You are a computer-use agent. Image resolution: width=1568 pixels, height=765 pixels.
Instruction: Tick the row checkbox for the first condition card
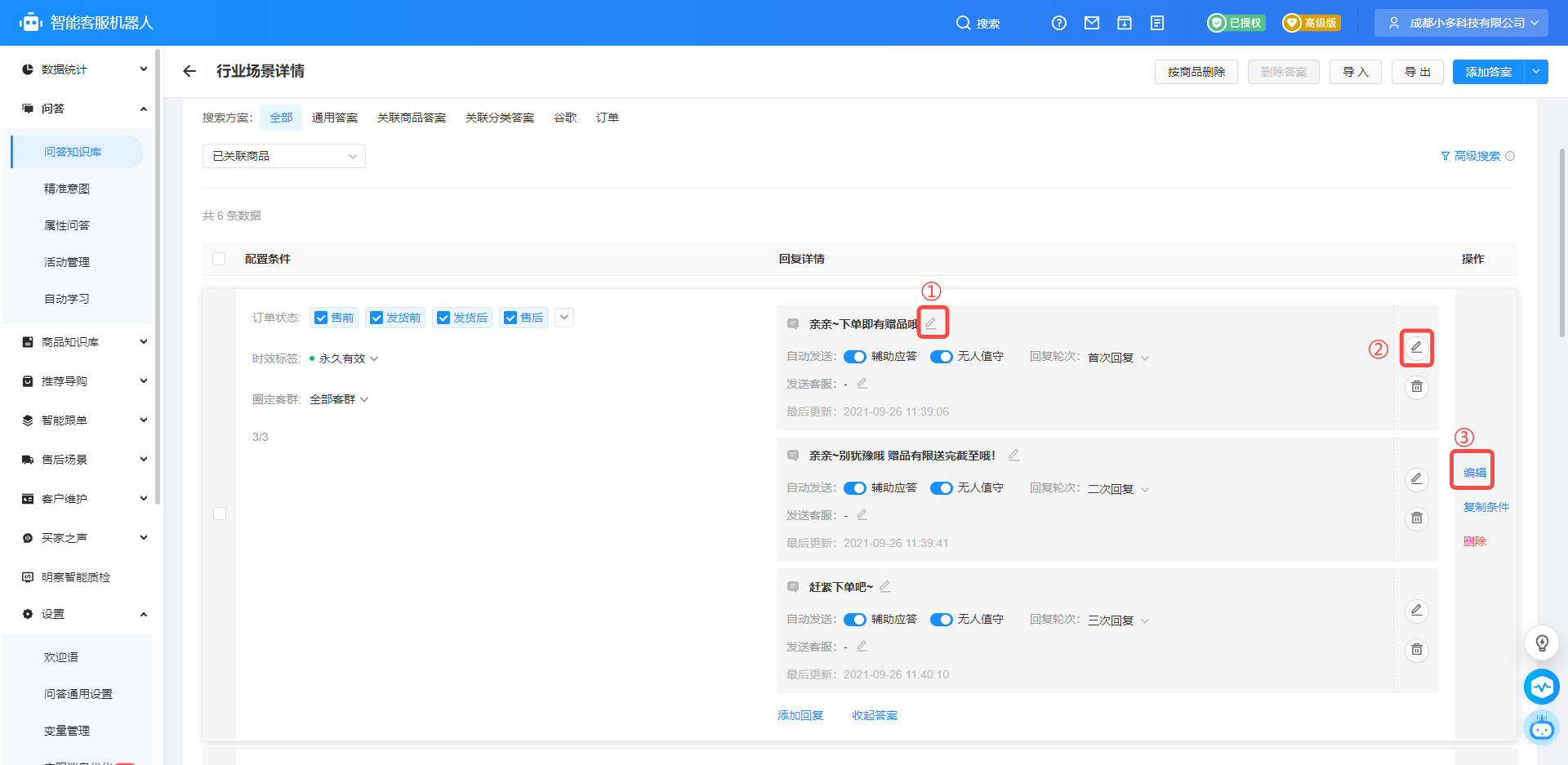[x=220, y=514]
